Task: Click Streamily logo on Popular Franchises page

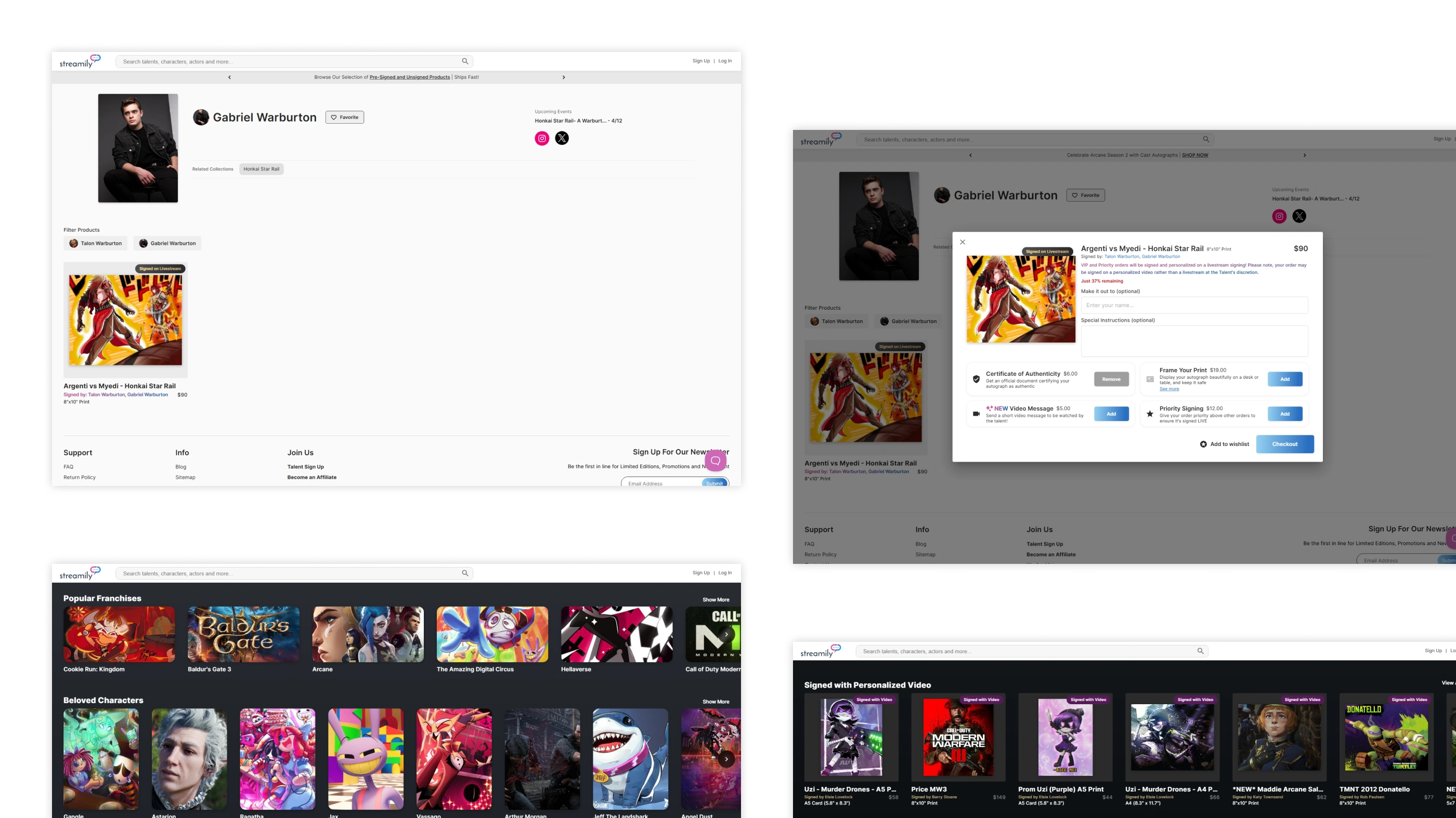Action: coord(80,573)
